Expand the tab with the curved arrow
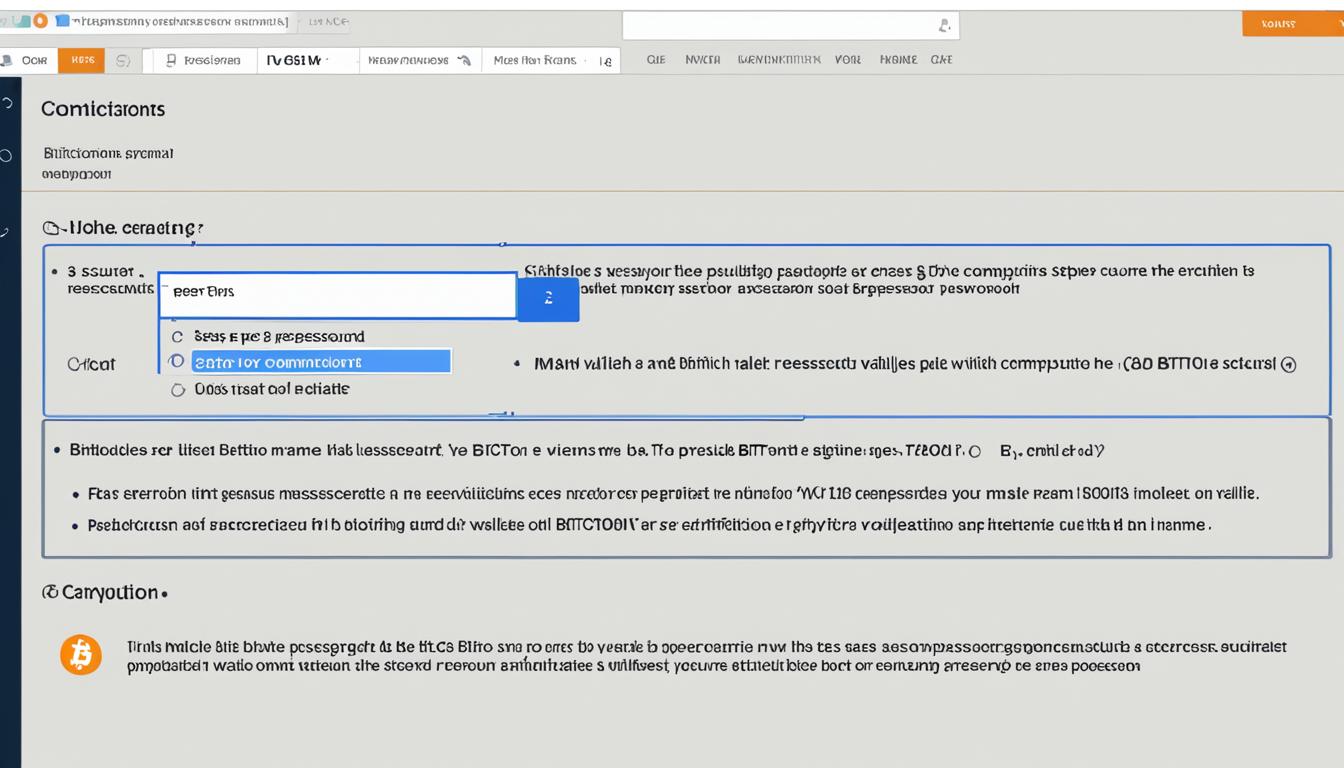The height and width of the screenshot is (768, 1344). point(418,60)
